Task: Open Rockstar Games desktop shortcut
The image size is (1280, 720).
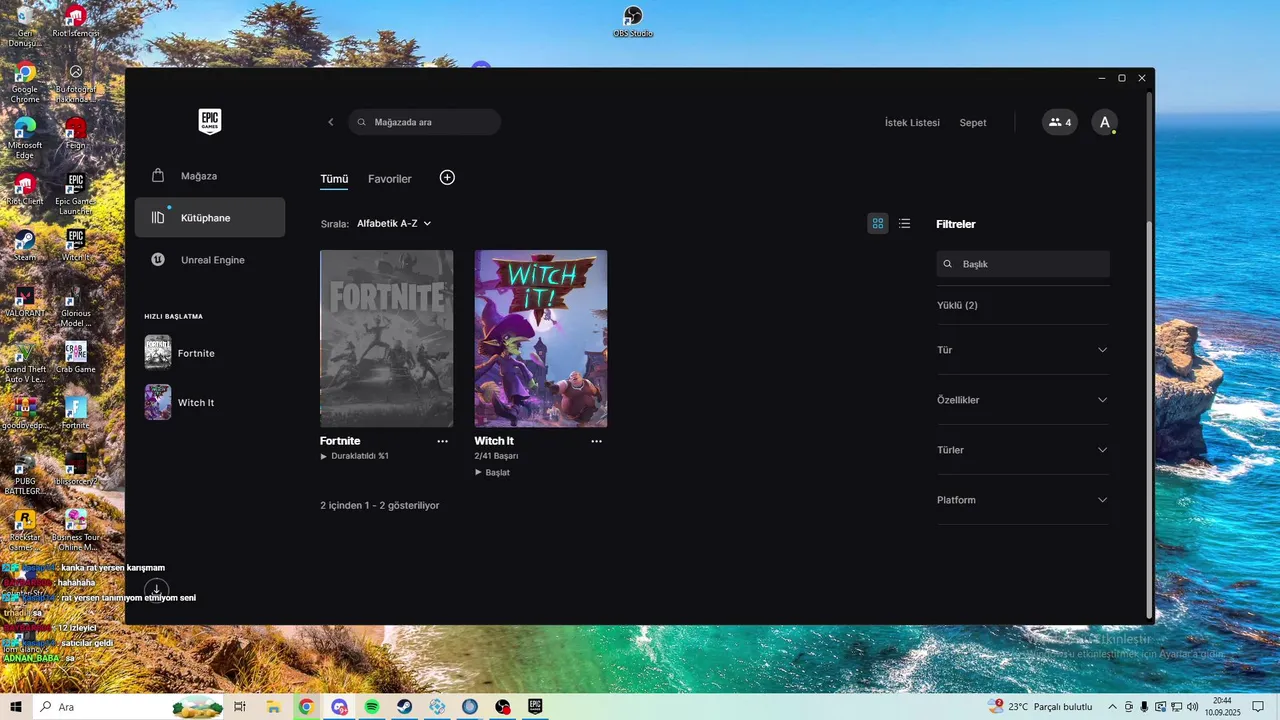Action: click(x=25, y=531)
